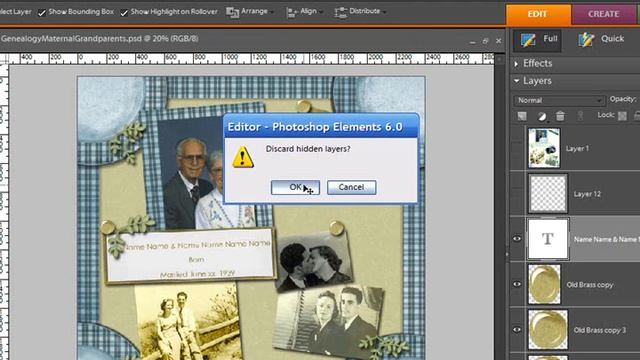Restore the document window
This screenshot has height=360, width=640.
tap(485, 41)
